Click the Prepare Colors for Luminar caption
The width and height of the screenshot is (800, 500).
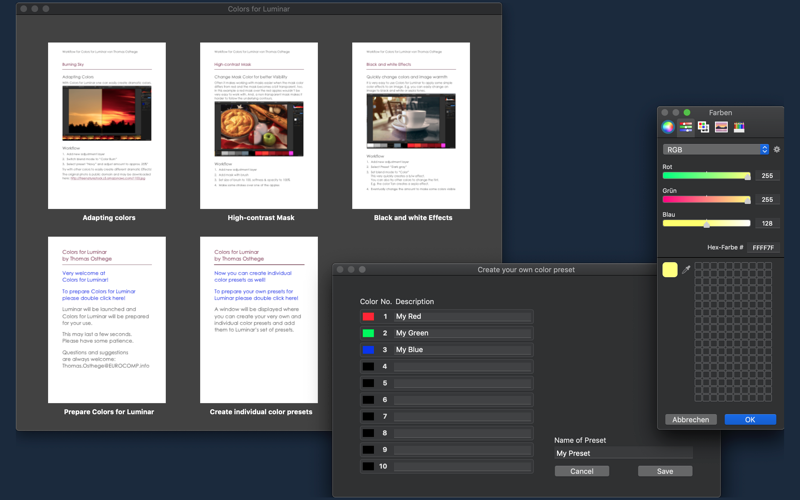pos(109,412)
